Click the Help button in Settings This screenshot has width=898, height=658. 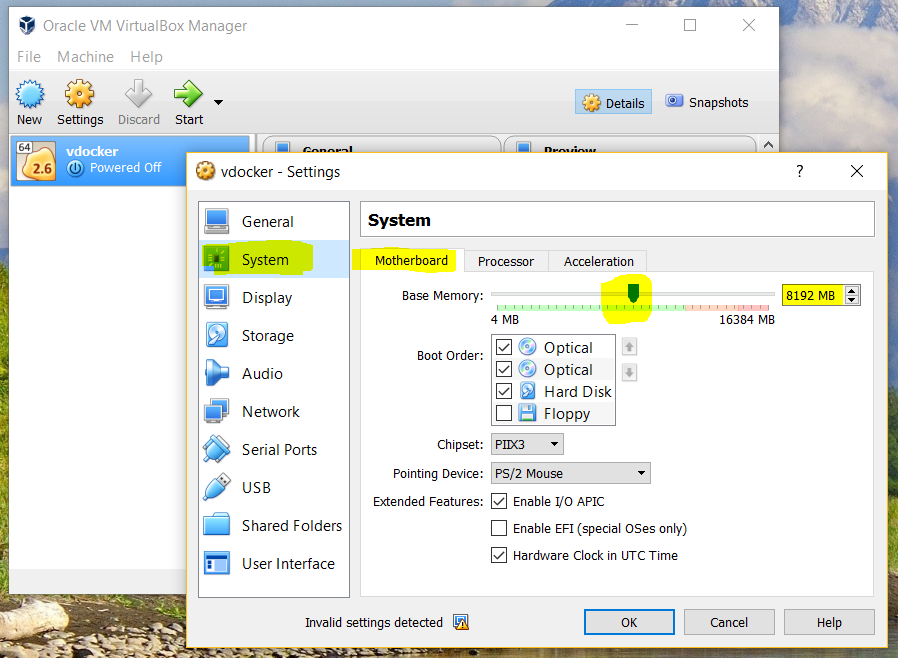point(829,622)
